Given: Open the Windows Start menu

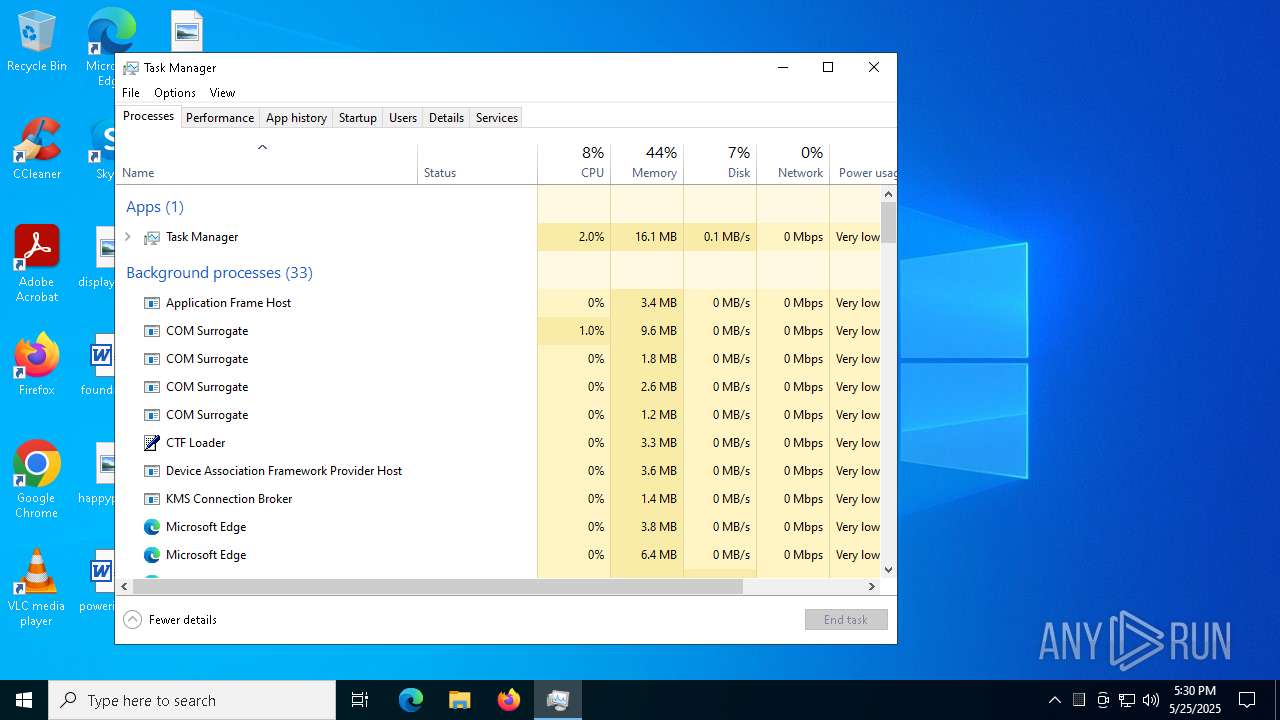Looking at the screenshot, I should 24,700.
